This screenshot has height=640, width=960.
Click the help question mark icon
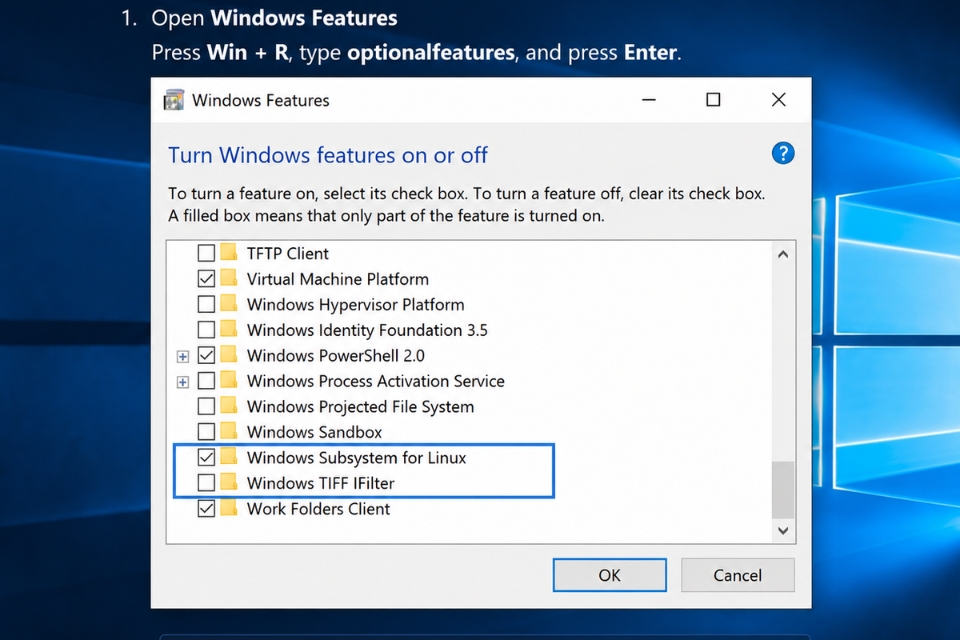783,153
